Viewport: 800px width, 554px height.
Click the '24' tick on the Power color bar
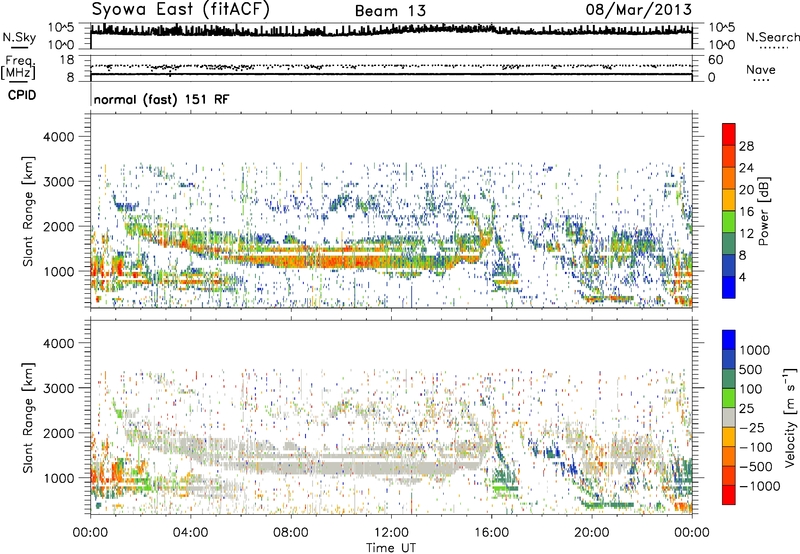point(746,168)
